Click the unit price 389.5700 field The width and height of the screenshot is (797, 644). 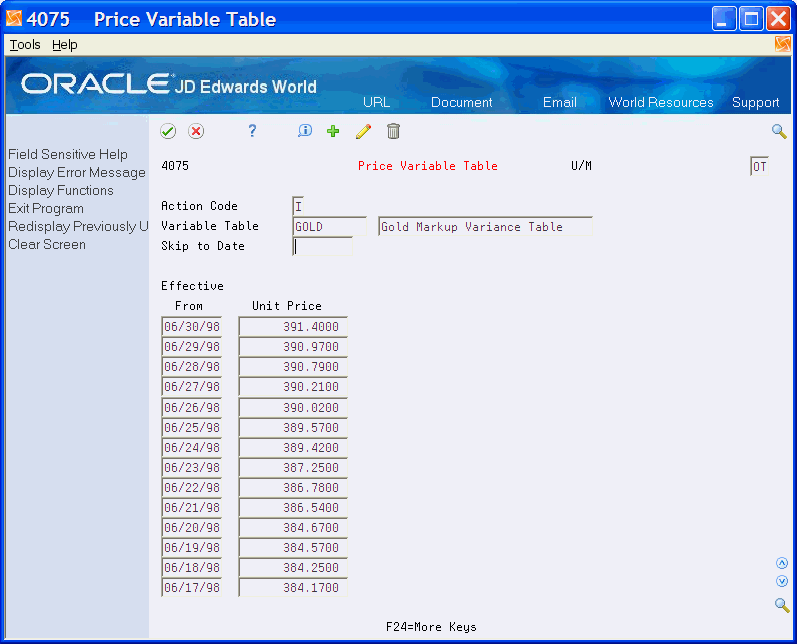click(x=293, y=427)
